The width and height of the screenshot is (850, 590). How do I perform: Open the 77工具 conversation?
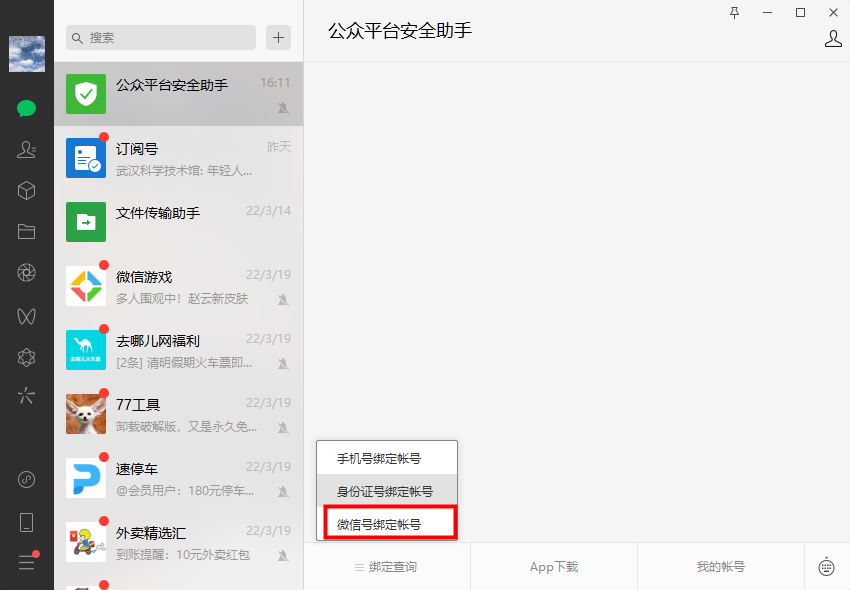(178, 414)
